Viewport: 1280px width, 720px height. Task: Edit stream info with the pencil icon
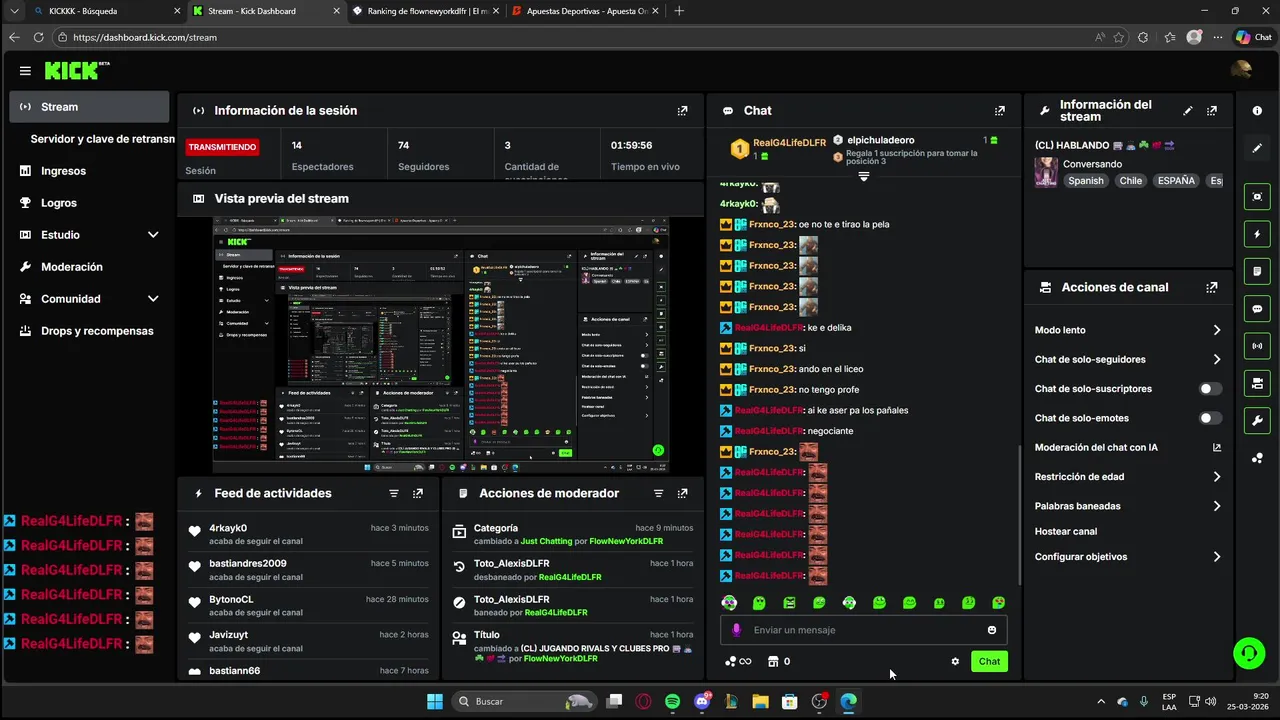tap(1188, 111)
